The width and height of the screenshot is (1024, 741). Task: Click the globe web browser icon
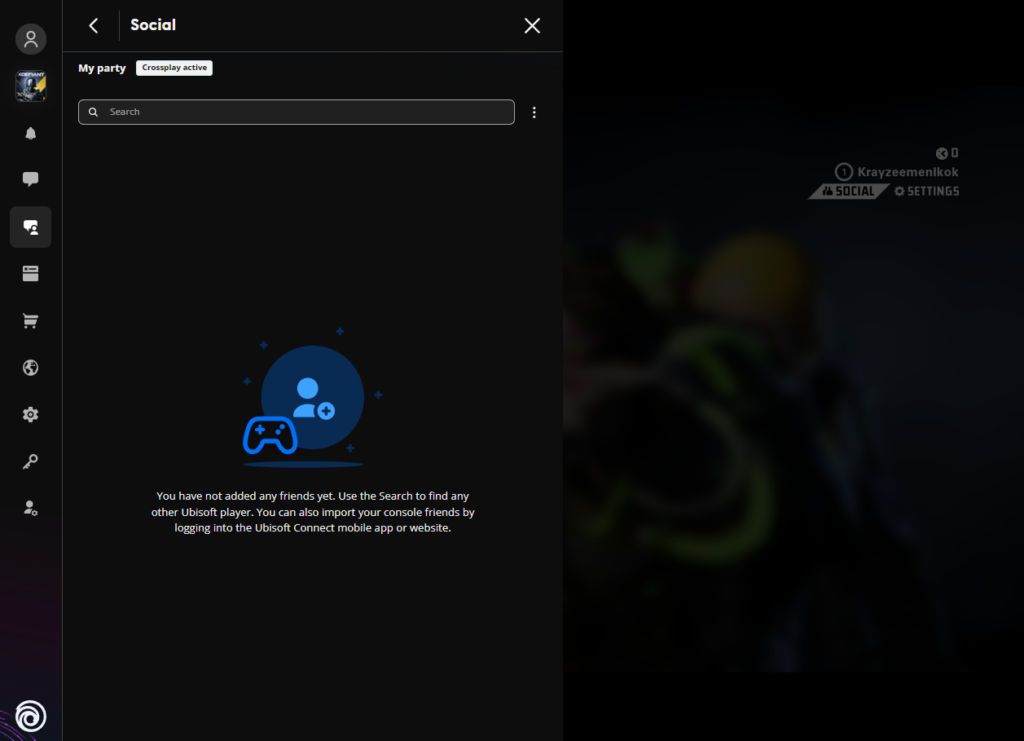tap(31, 368)
